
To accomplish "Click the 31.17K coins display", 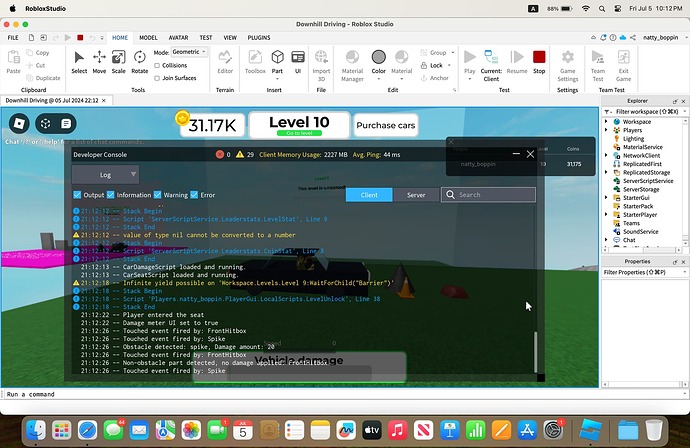I will [212, 125].
